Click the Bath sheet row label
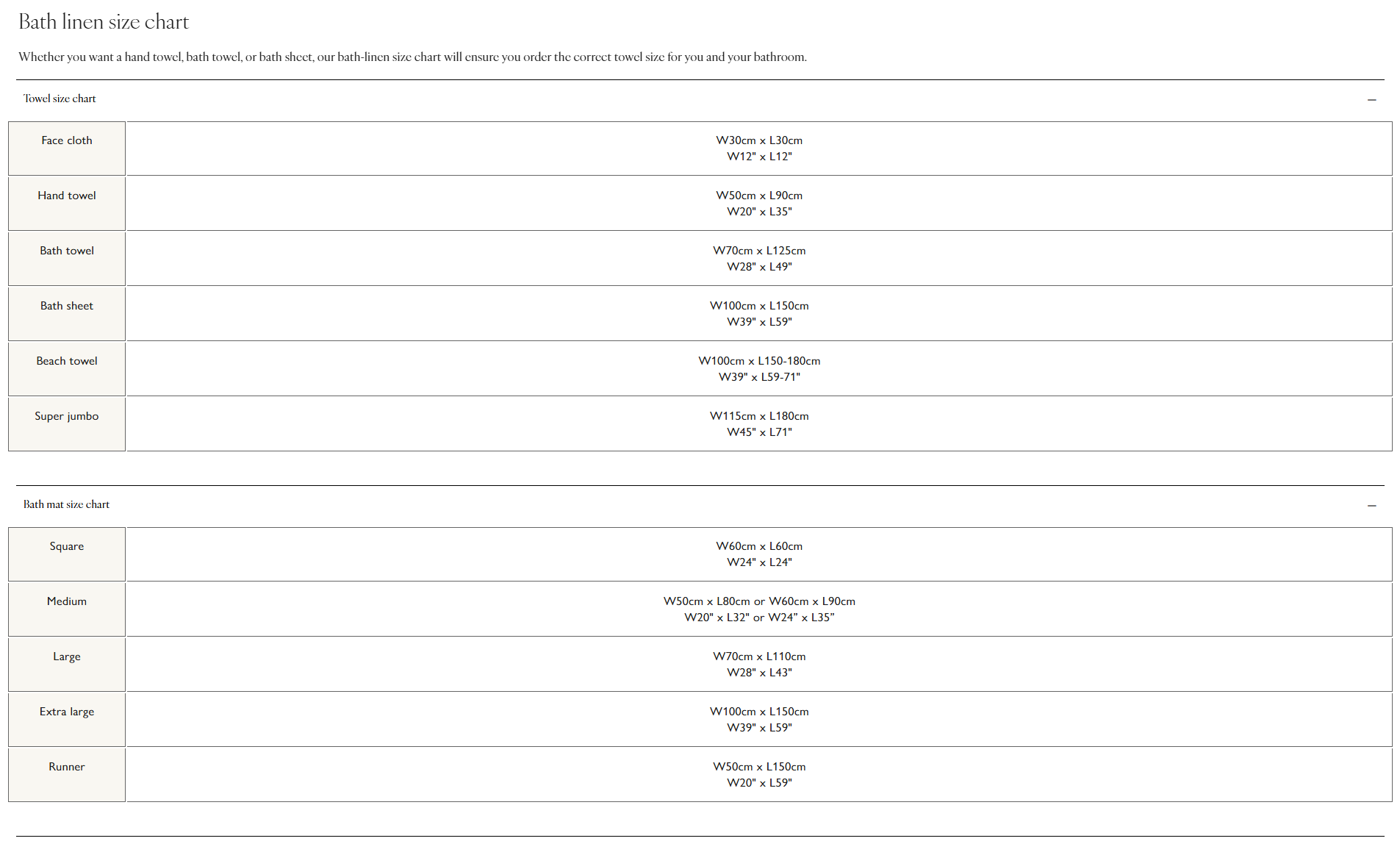The image size is (1400, 855). pos(67,306)
